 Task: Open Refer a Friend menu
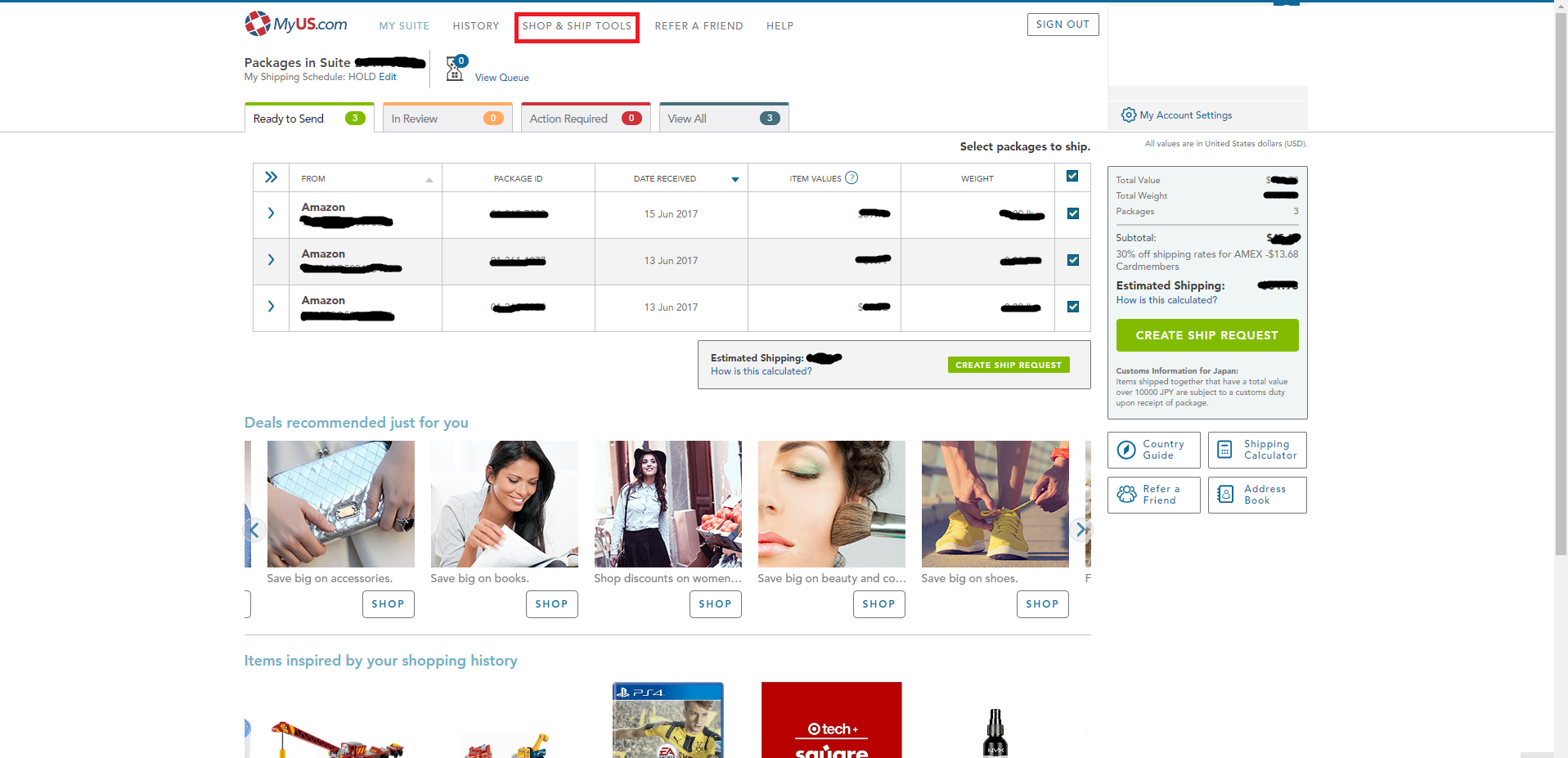[699, 26]
